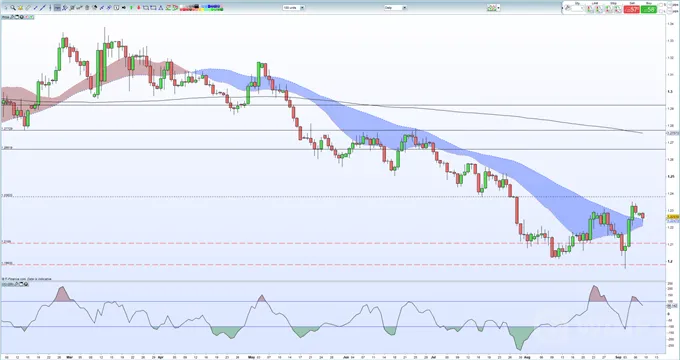
Task: Click the CCI panel window icon
Action: pos(21,284)
